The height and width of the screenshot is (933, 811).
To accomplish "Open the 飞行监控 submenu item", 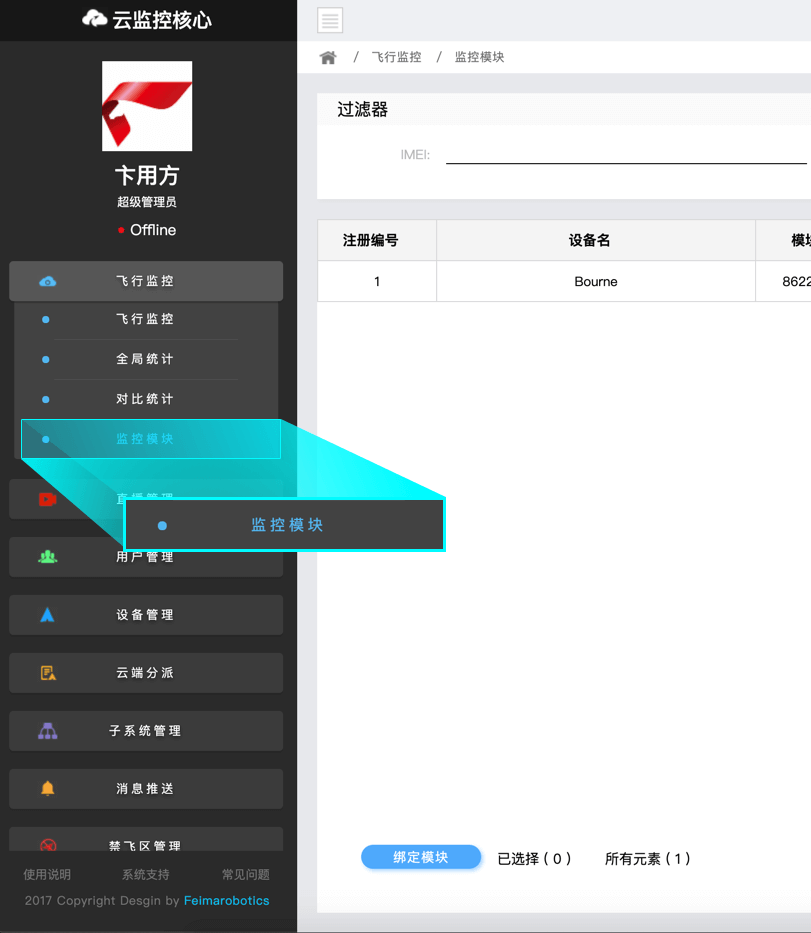I will [146, 320].
